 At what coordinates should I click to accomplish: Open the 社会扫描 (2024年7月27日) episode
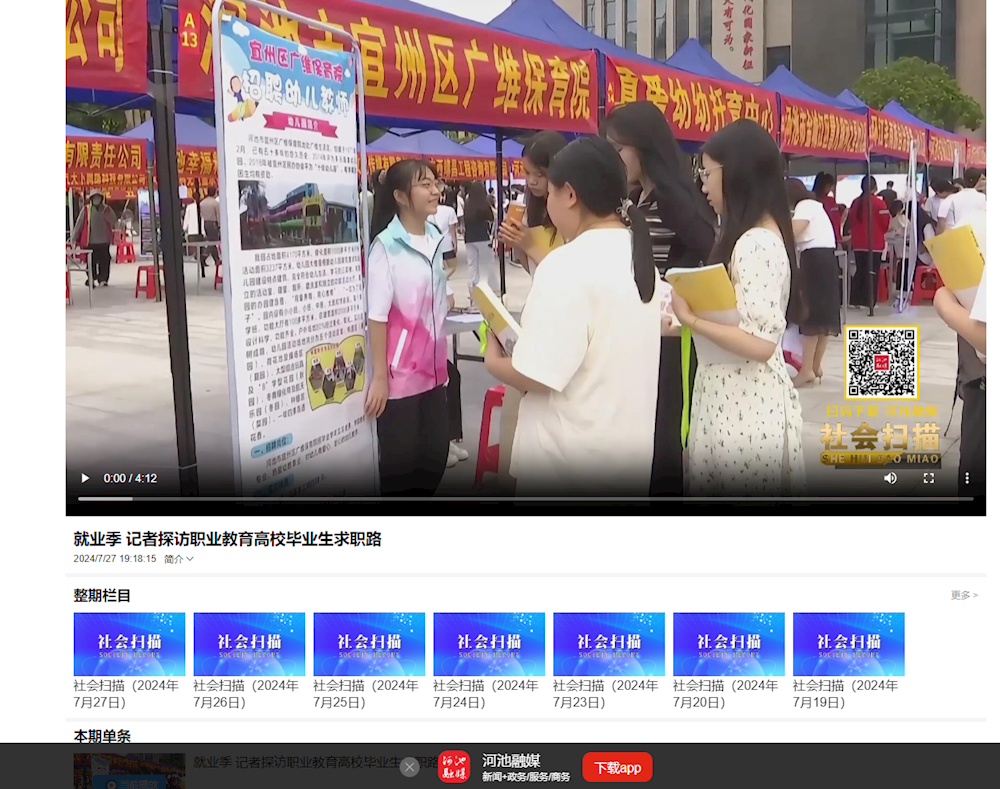coord(128,644)
